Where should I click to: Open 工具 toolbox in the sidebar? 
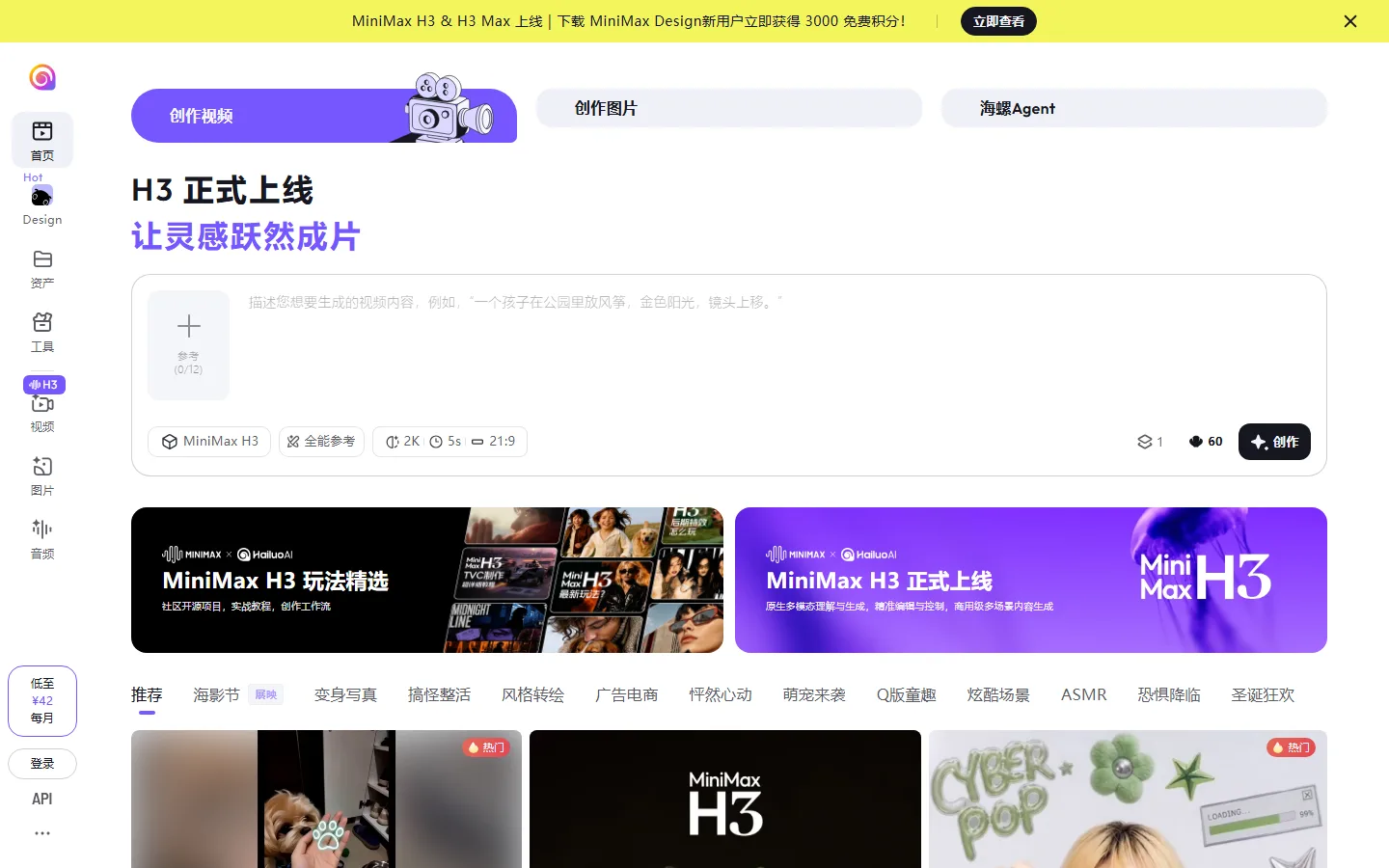coord(42,333)
